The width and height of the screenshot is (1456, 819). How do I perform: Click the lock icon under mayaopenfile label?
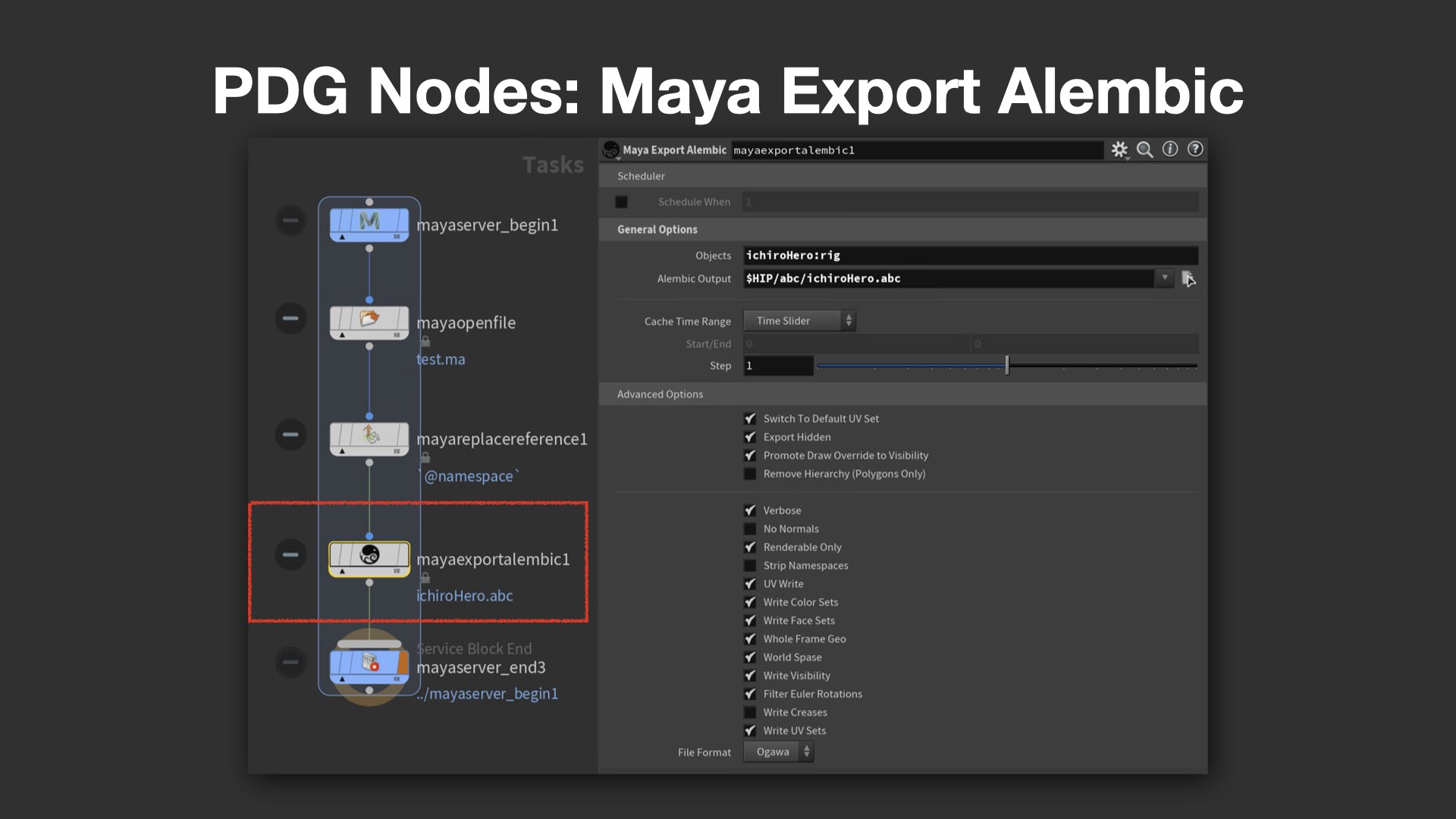tap(425, 341)
